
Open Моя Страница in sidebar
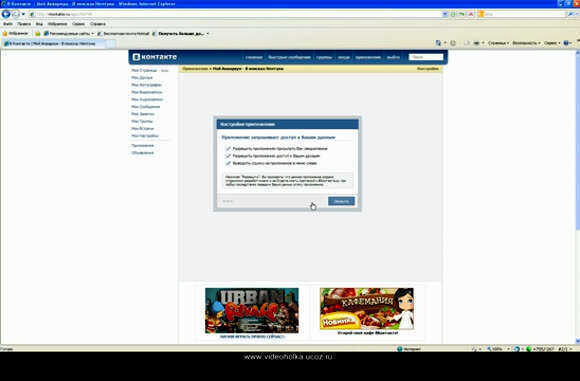tap(144, 70)
